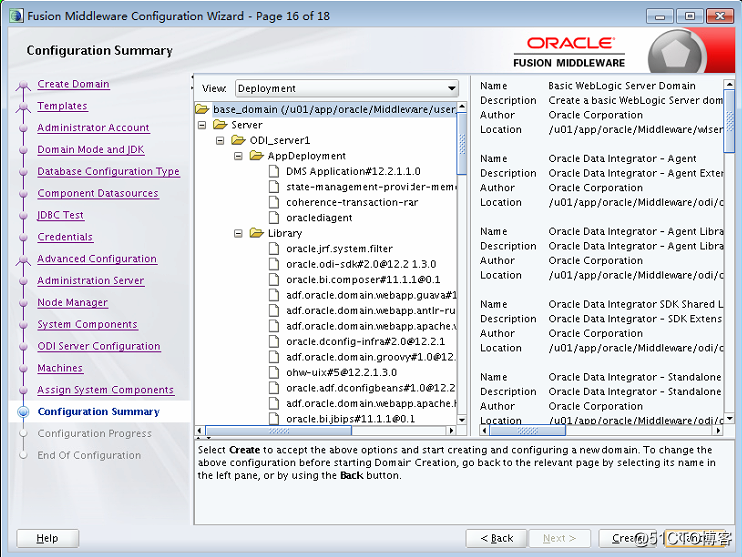Click the oracle.adf.dconfigbeans file icon
The height and width of the screenshot is (557, 742).
pos(274,388)
